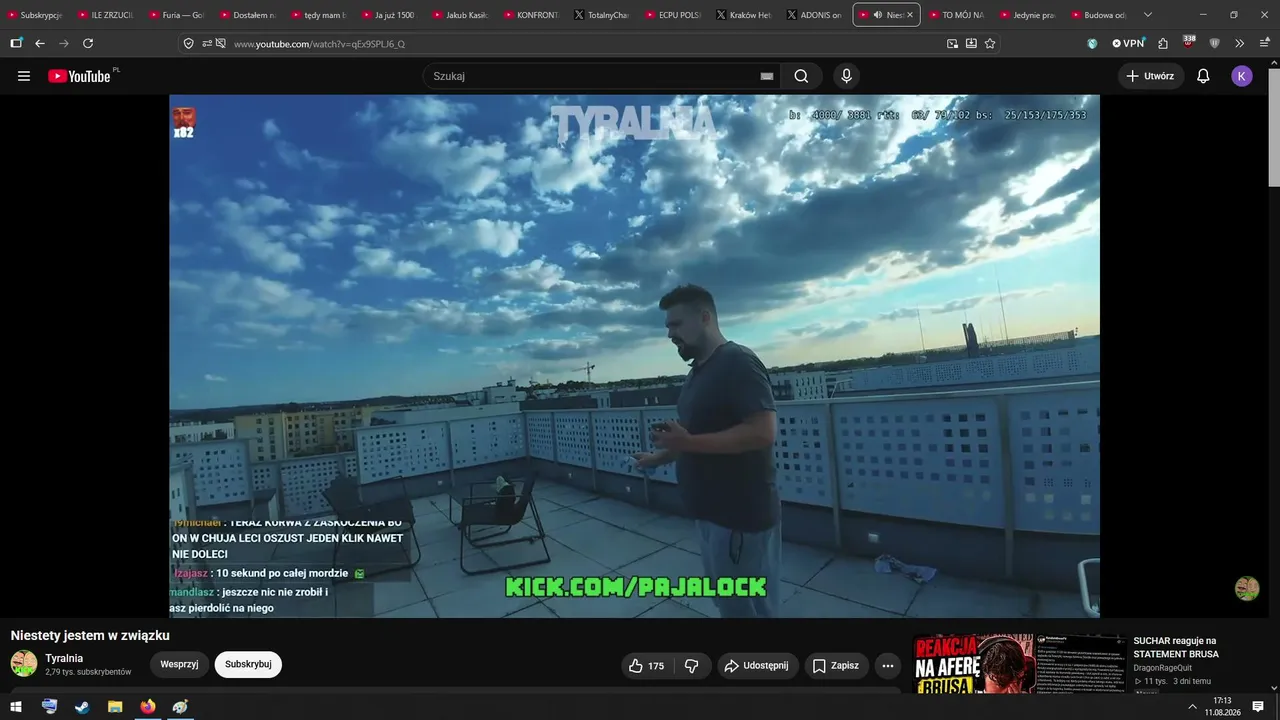Save the video with Zapisz
Image resolution: width=1280 pixels, height=720 pixels.
point(836,666)
